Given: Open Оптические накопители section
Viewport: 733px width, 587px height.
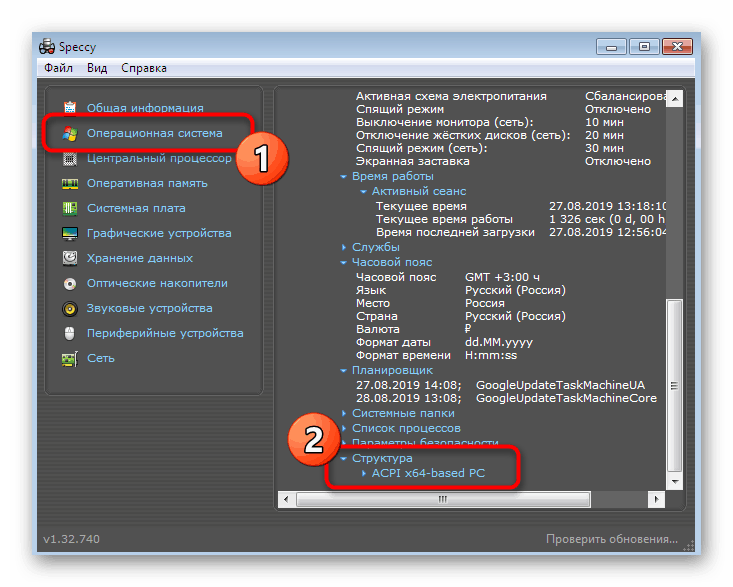Looking at the screenshot, I should (x=157, y=283).
